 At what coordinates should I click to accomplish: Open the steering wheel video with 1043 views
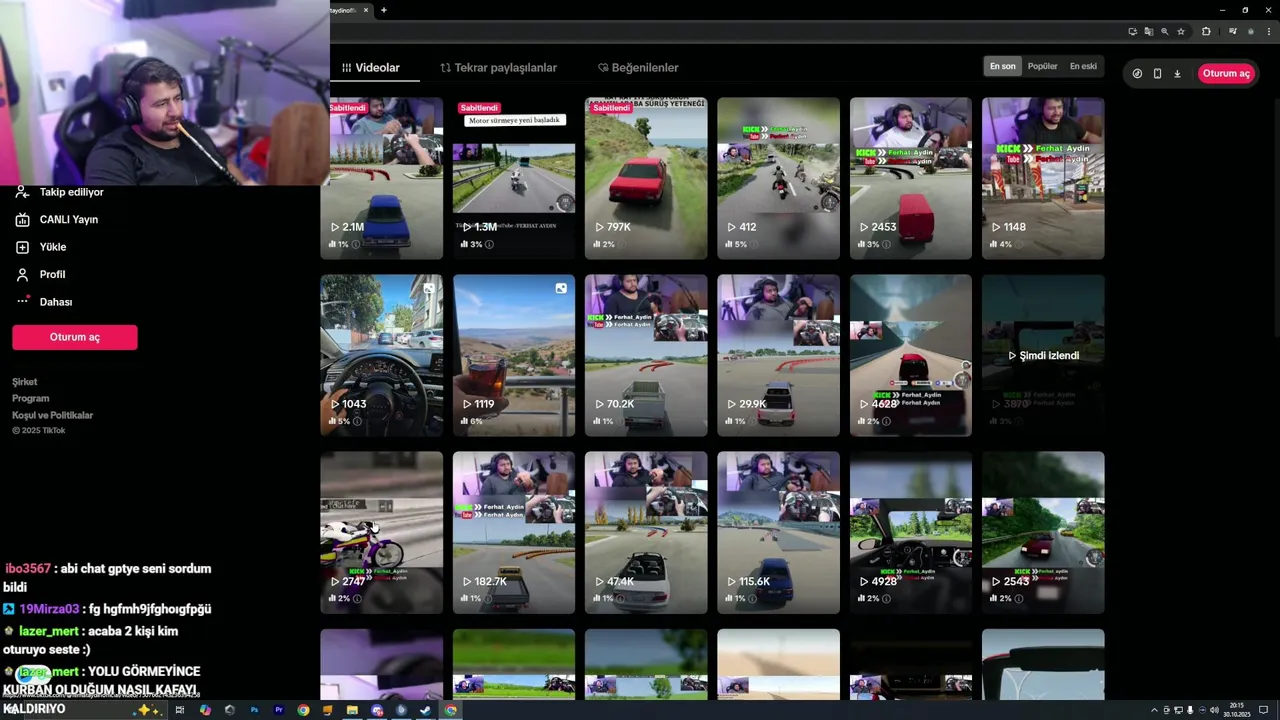coord(381,355)
